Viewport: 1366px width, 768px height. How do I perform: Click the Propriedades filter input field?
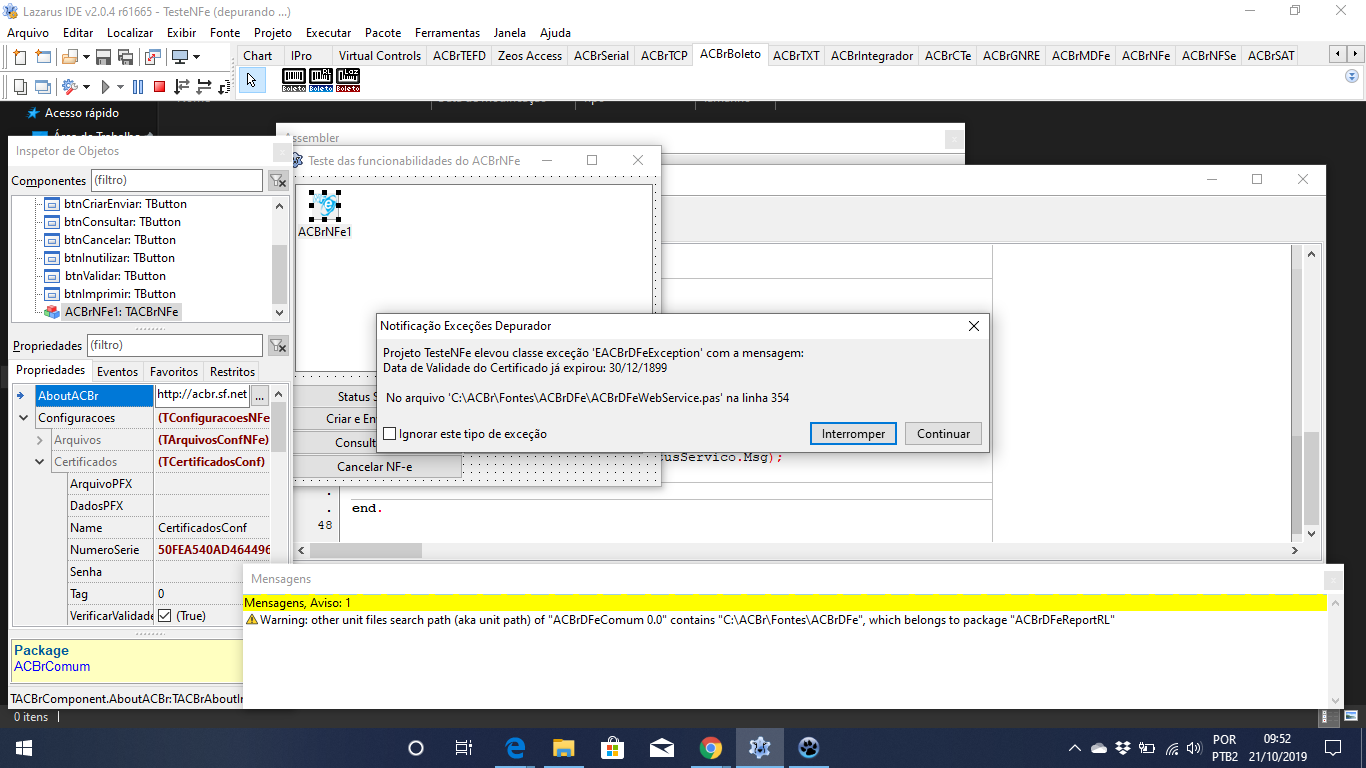pyautogui.click(x=175, y=345)
